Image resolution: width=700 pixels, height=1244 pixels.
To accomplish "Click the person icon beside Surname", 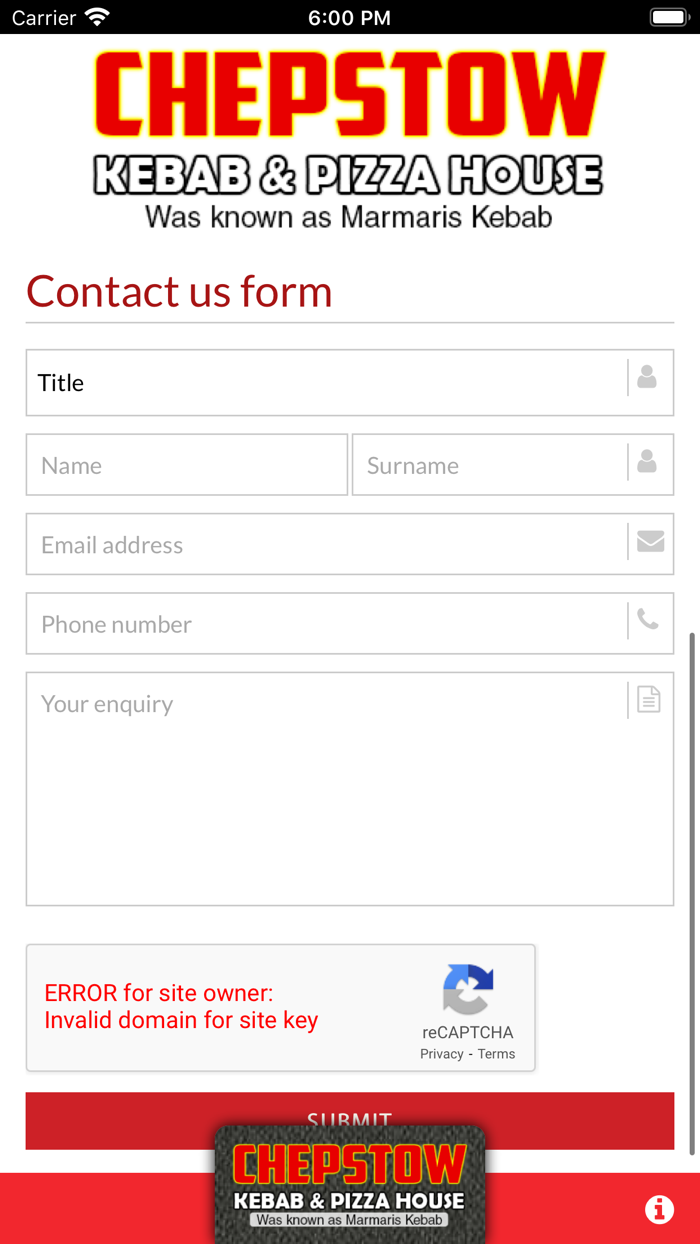I will point(647,461).
